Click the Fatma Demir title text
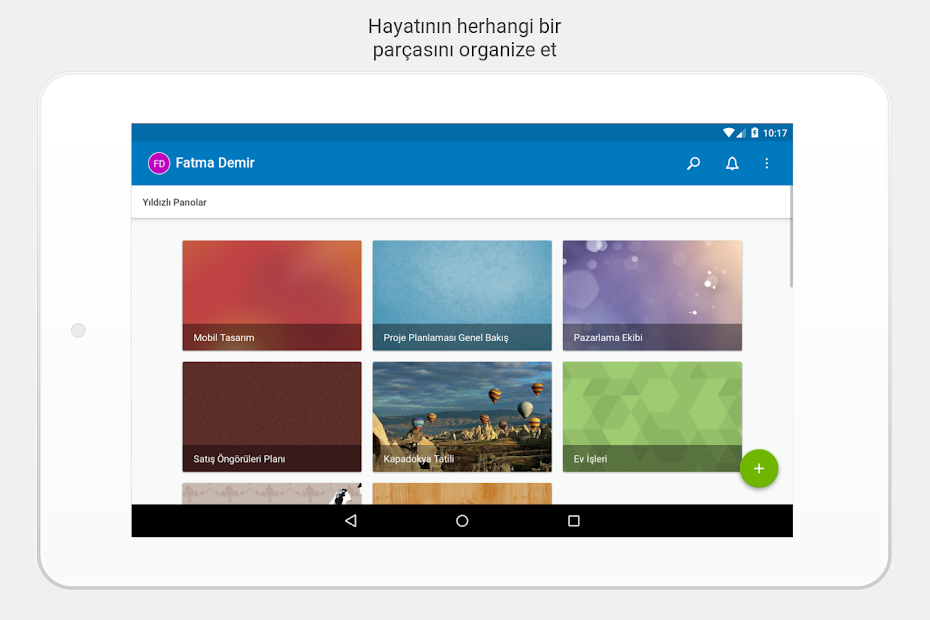 [x=215, y=163]
